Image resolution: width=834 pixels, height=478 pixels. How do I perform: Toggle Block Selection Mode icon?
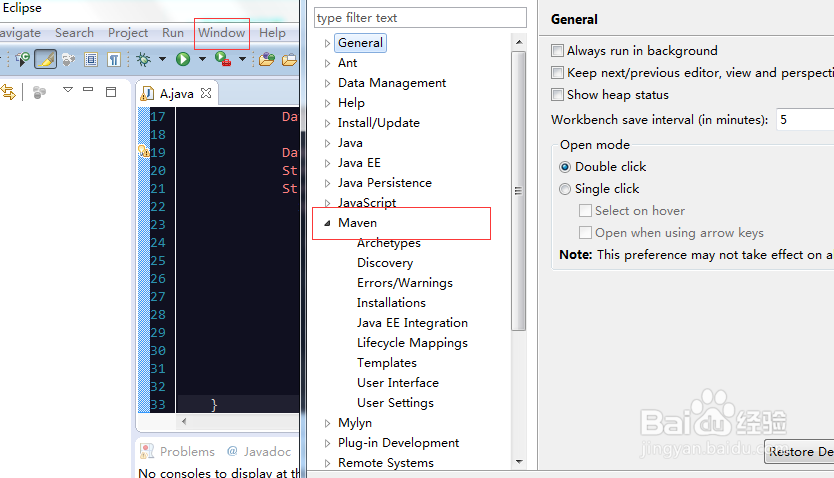(91, 59)
